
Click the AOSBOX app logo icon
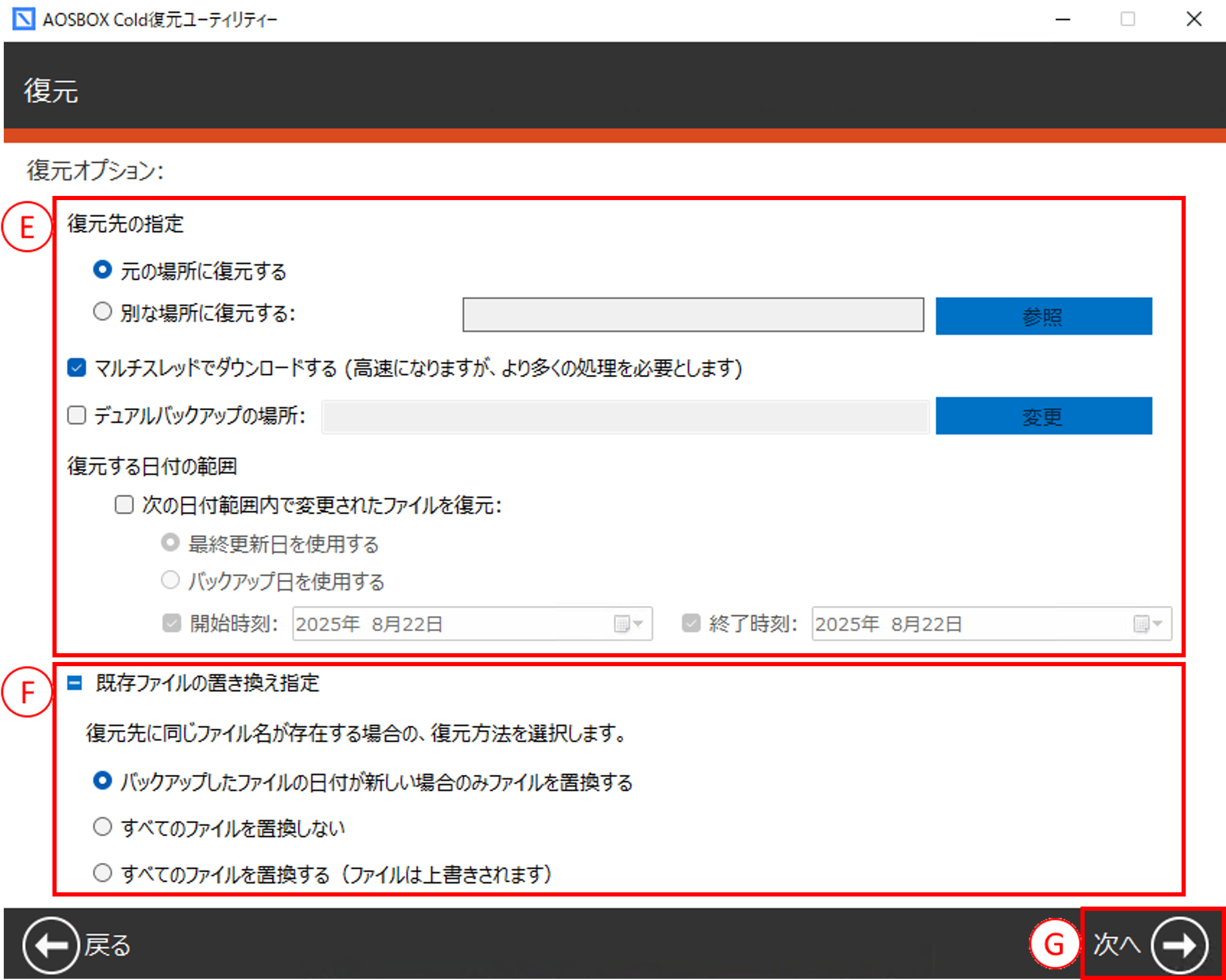23,19
